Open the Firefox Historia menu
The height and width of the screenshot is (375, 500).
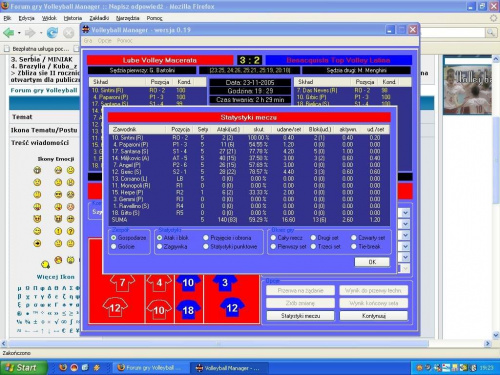tap(73, 18)
